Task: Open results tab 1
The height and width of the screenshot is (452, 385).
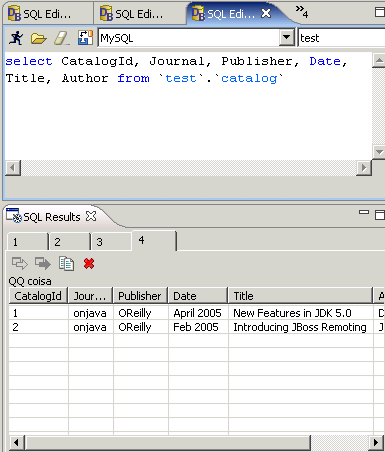Action: point(28,242)
